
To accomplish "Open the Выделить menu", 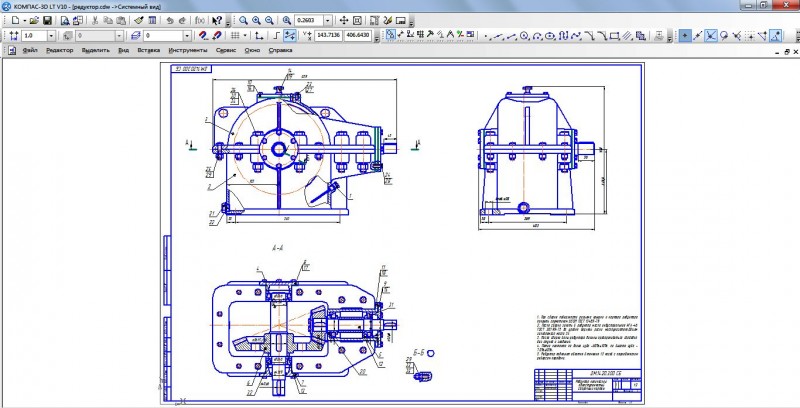I will click(x=95, y=50).
